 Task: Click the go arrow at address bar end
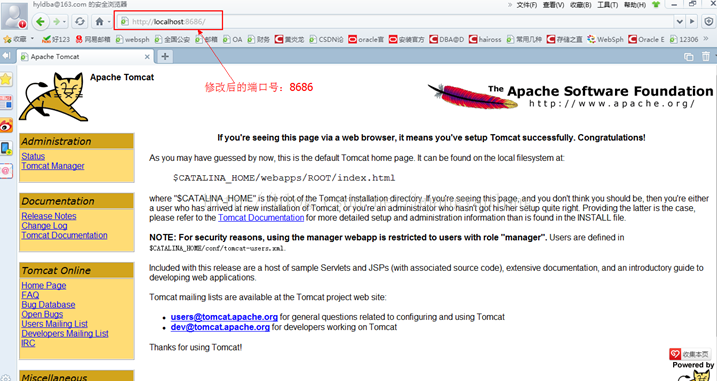coord(692,21)
